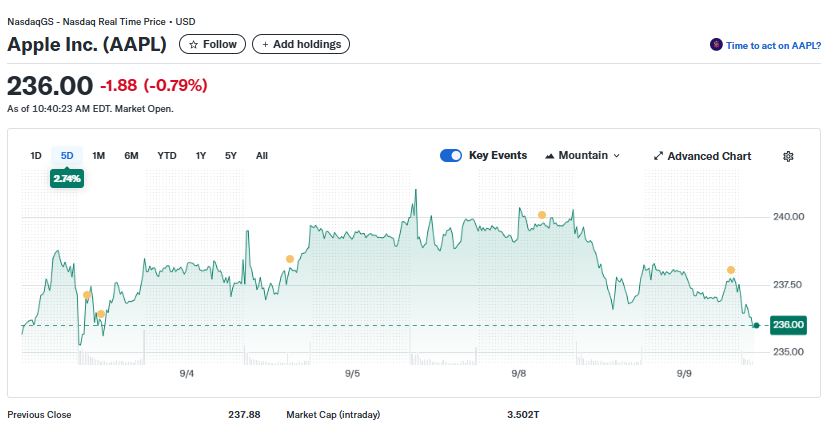Image resolution: width=838 pixels, height=422 pixels.
Task: Click key event dot just before 9/5
Action: (x=290, y=259)
